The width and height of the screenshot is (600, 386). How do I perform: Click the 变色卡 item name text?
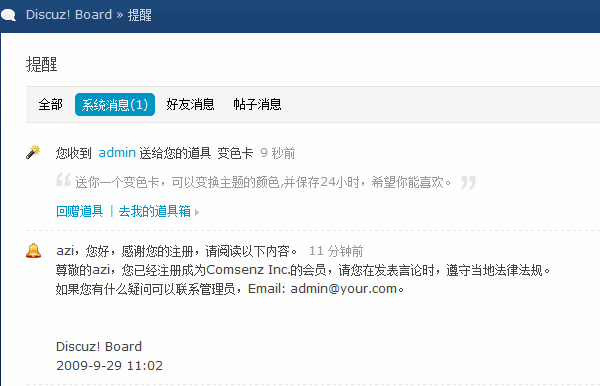click(x=235, y=153)
